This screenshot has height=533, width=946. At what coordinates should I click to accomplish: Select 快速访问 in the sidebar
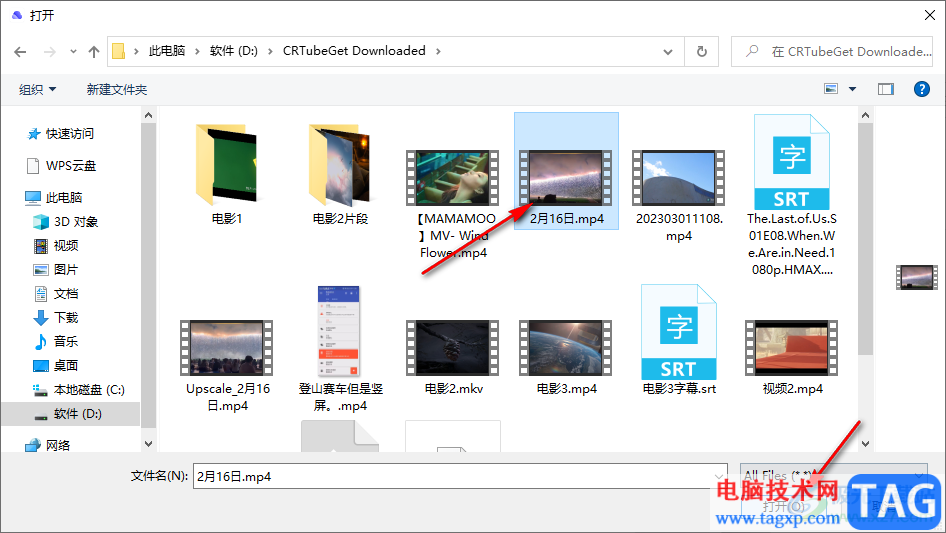pos(60,133)
